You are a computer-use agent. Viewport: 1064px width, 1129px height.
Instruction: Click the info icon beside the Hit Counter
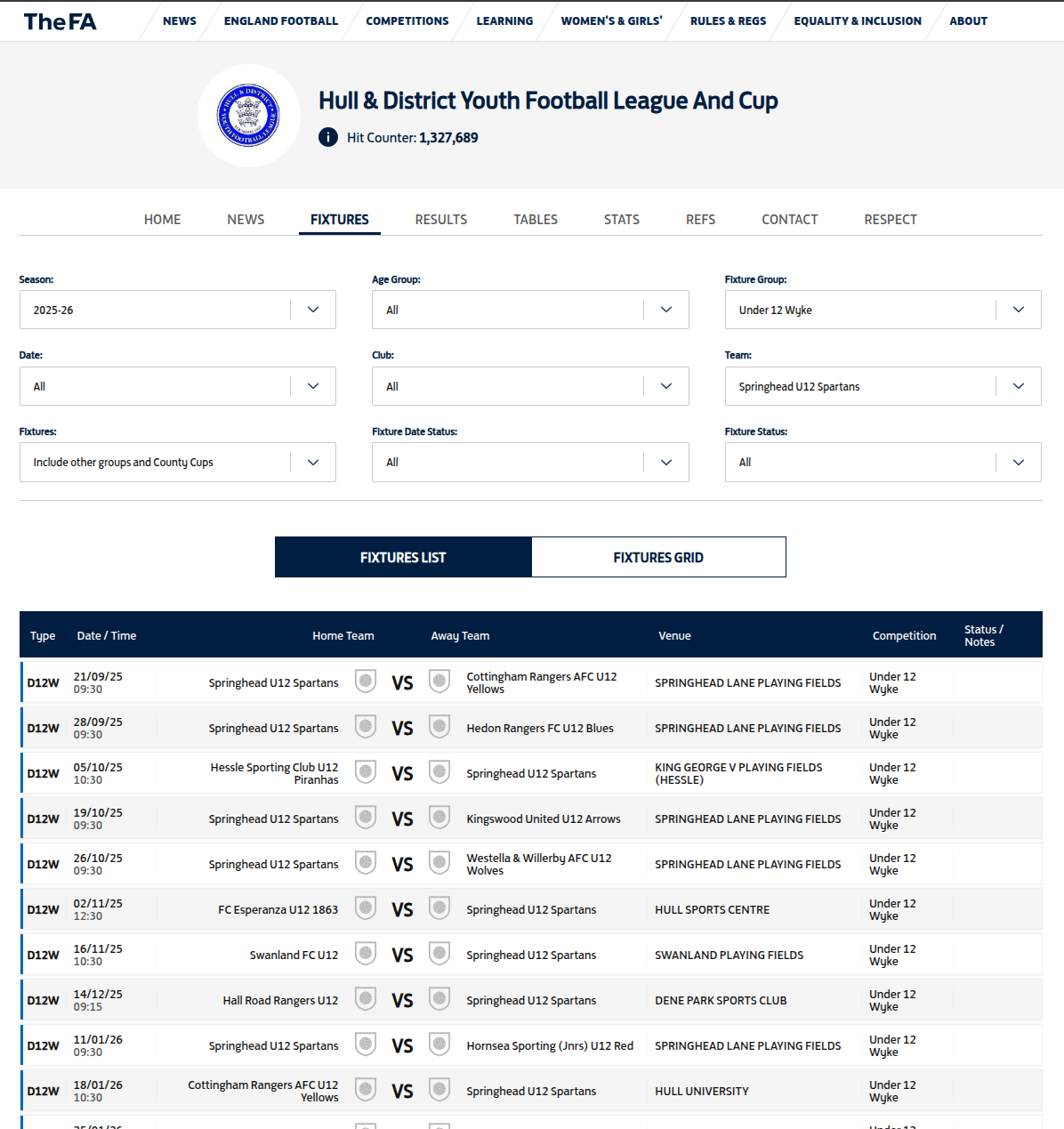pyautogui.click(x=327, y=137)
